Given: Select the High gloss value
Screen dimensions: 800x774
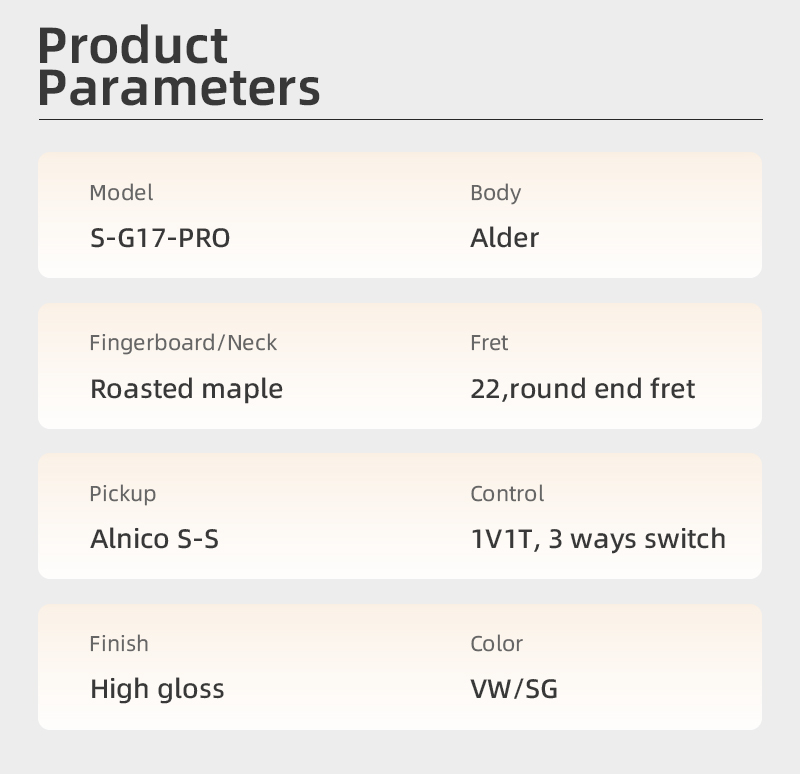Looking at the screenshot, I should point(157,689).
